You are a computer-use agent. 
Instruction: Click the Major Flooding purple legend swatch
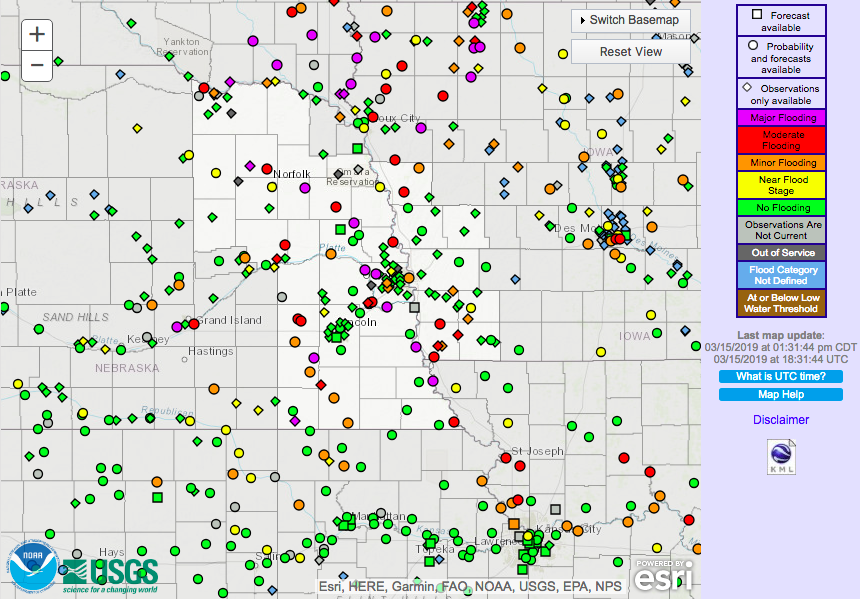coord(783,118)
